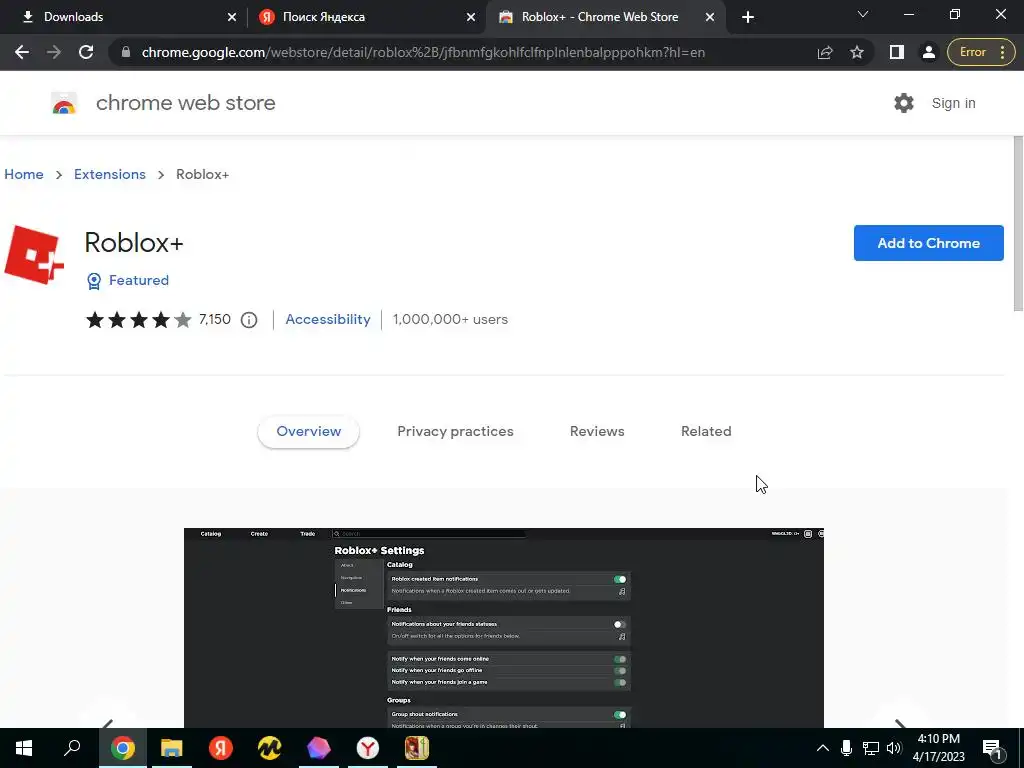The image size is (1024, 768).
Task: Click the Featured badge
Action: (x=128, y=280)
